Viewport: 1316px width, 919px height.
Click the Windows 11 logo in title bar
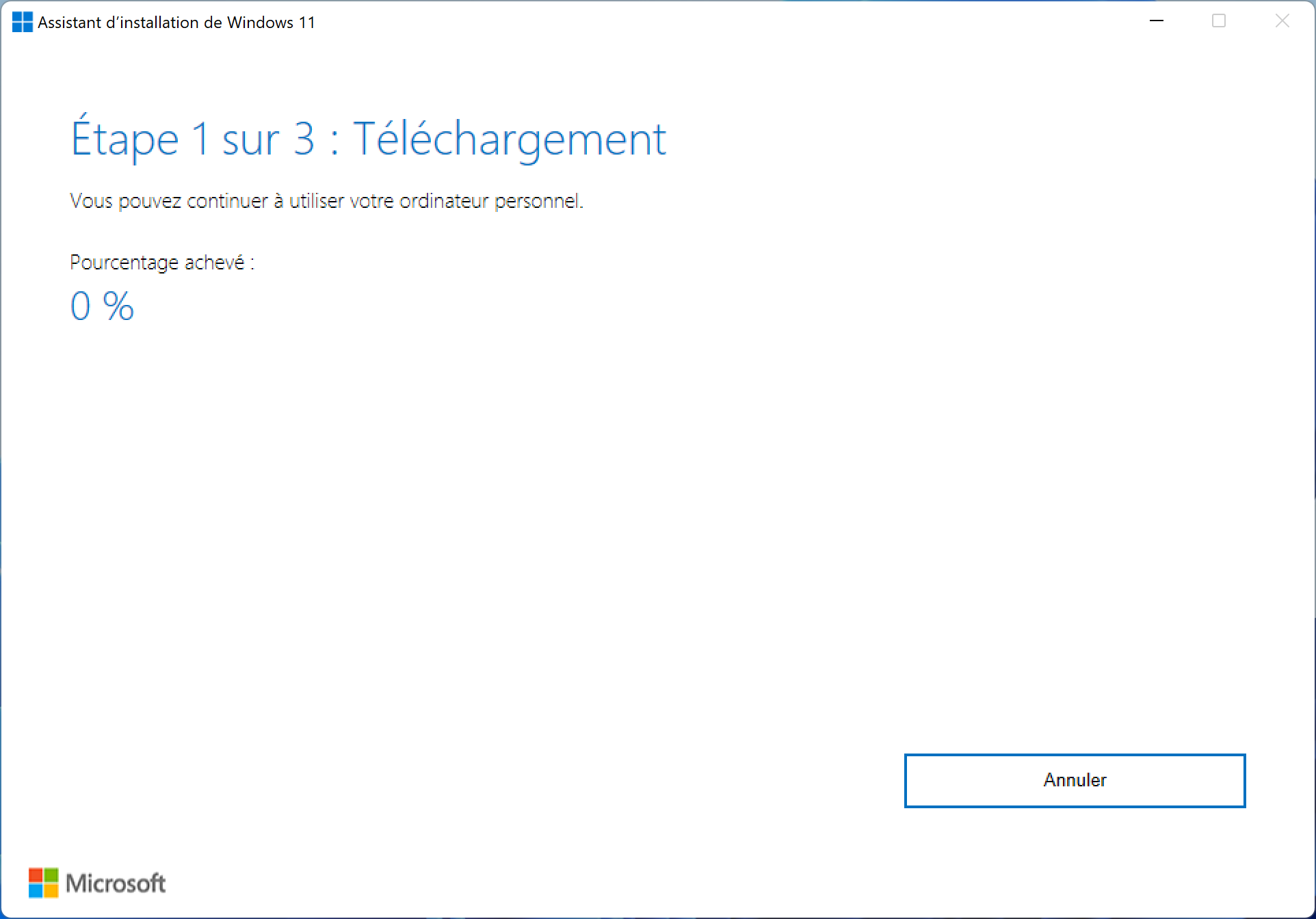pyautogui.click(x=22, y=22)
